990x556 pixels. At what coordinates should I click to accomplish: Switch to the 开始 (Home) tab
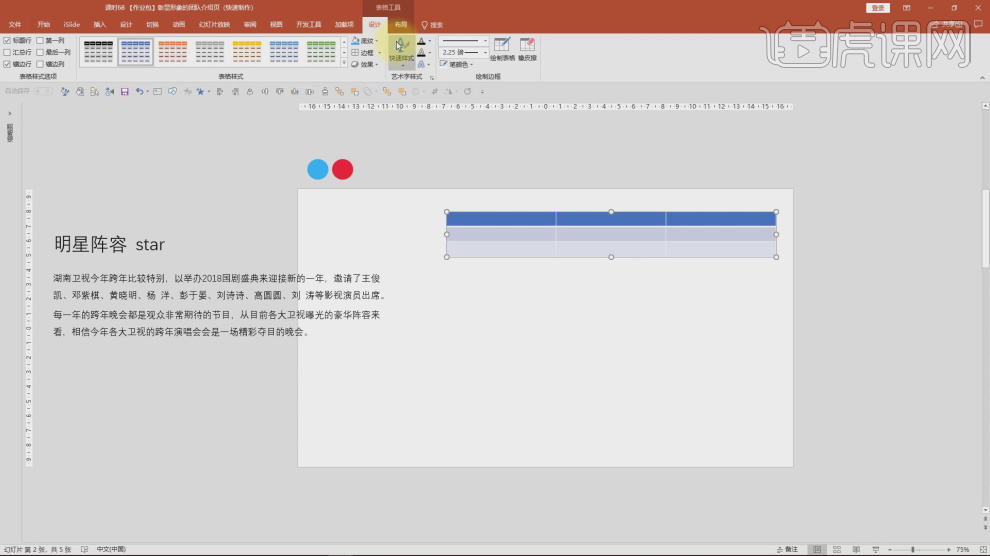click(44, 25)
